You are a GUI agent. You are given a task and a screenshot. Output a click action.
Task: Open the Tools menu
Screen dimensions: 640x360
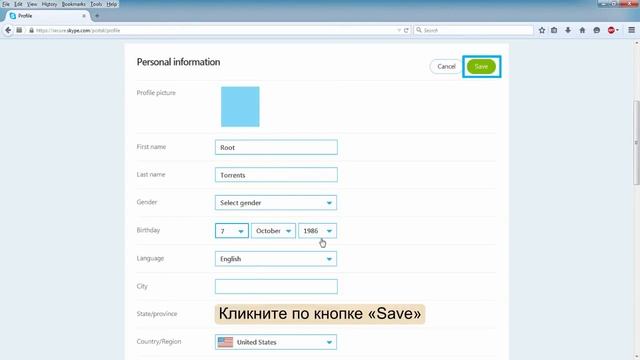(x=96, y=4)
